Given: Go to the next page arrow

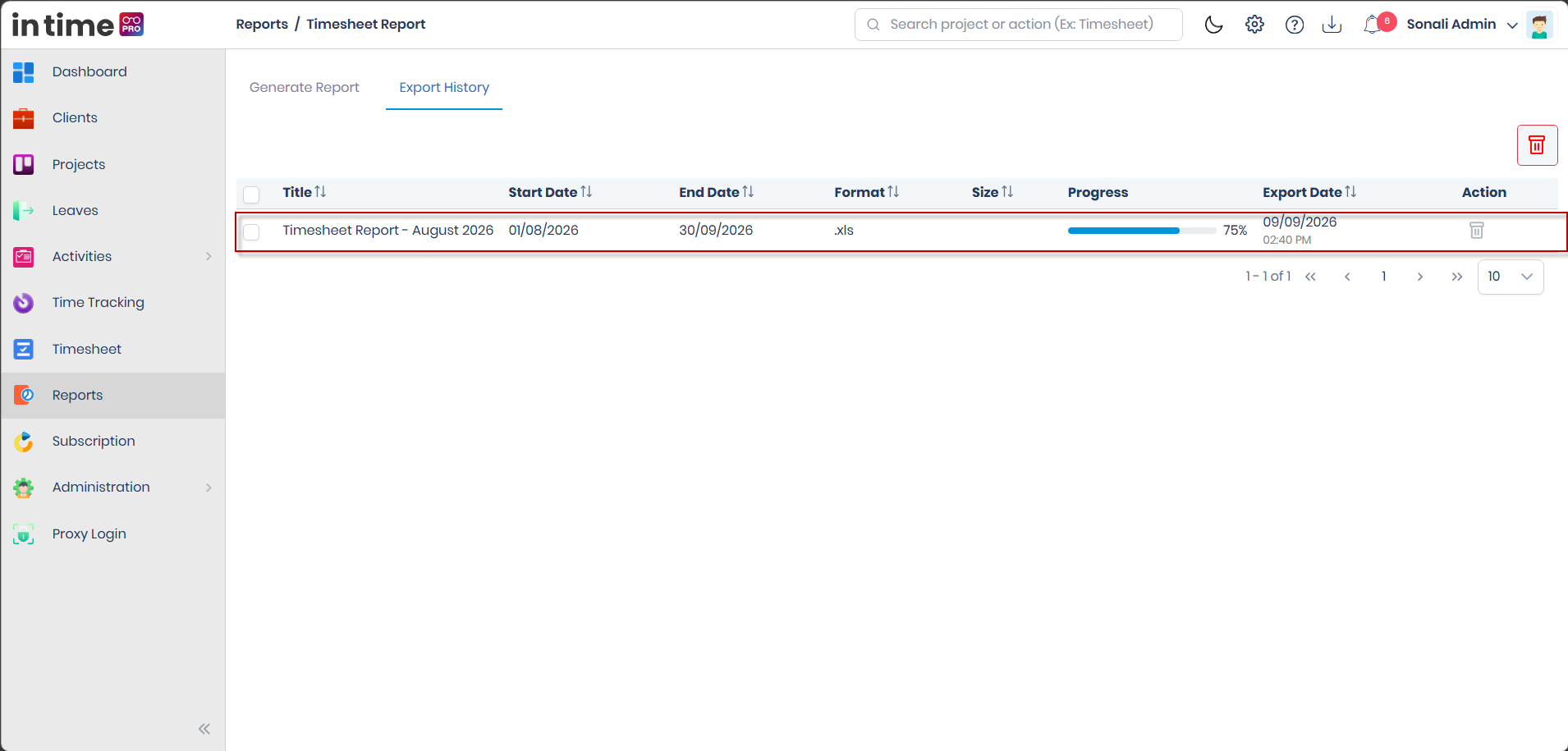Looking at the screenshot, I should [x=1419, y=277].
